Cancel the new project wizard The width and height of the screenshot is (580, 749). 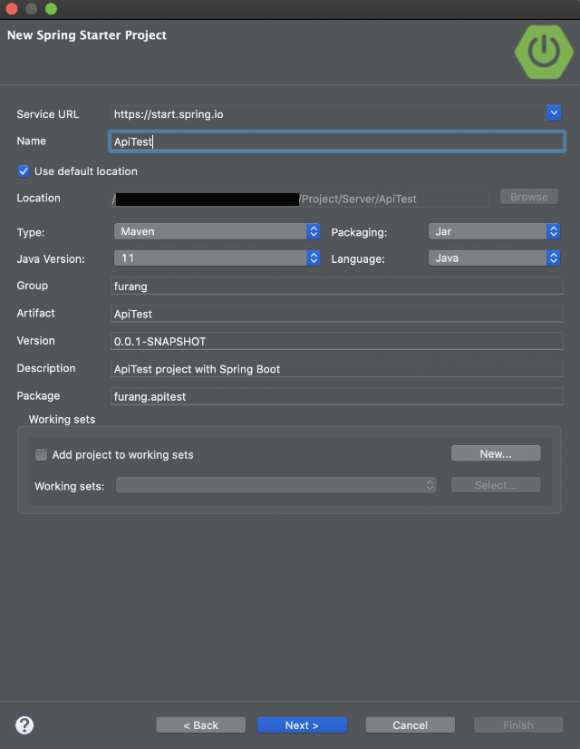point(410,725)
